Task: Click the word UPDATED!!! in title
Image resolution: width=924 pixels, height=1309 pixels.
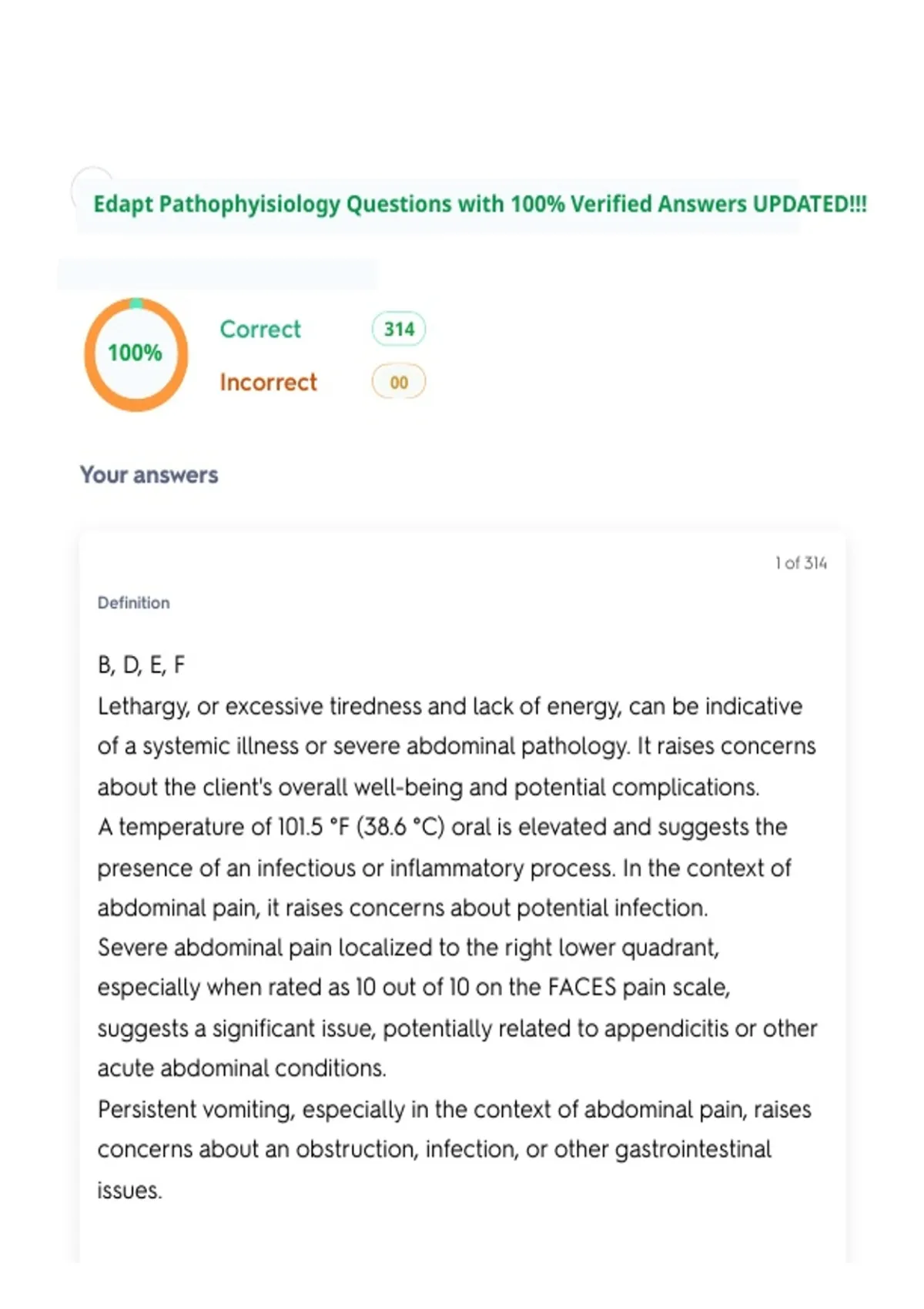Action: pos(809,204)
